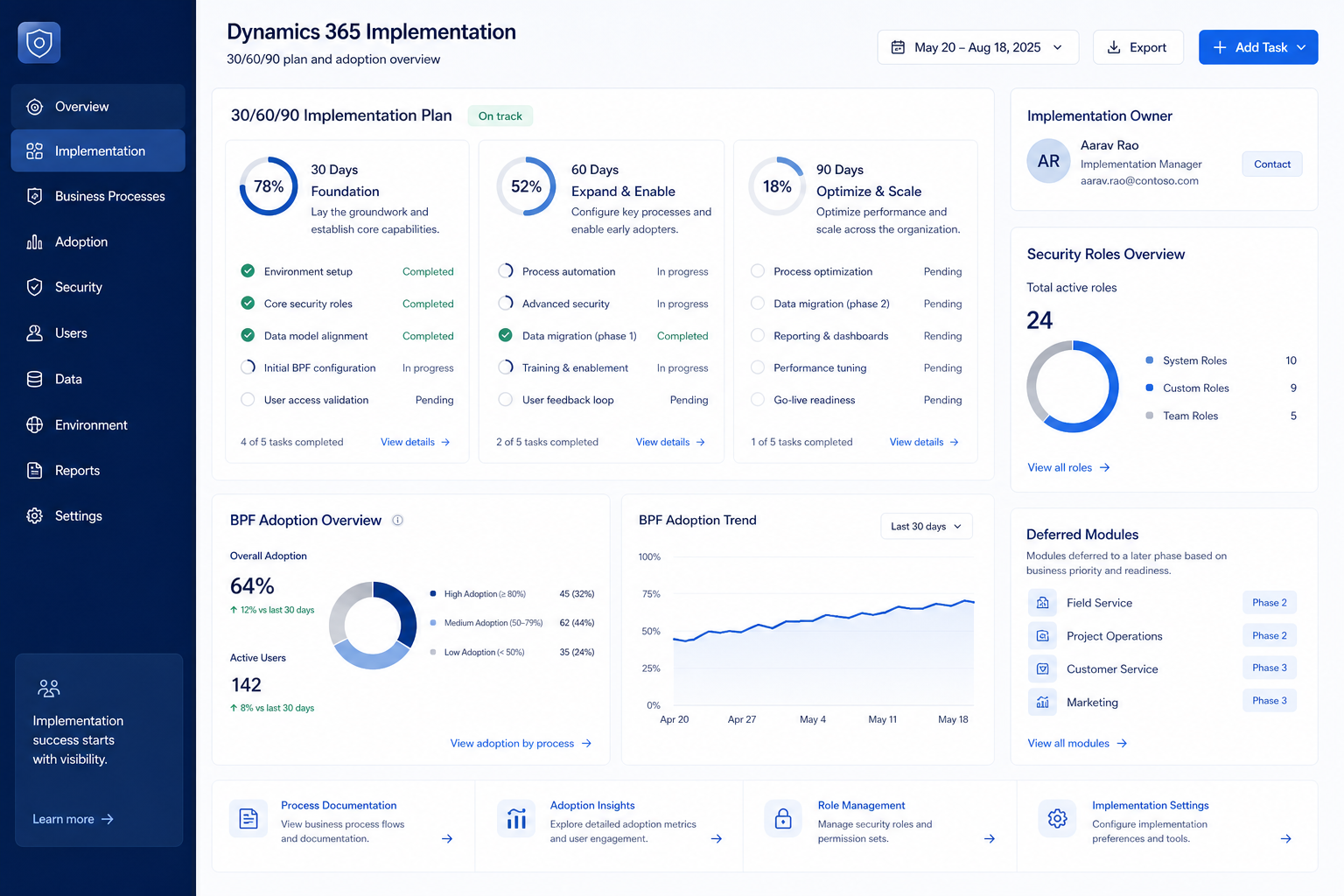This screenshot has width=1344, height=896.
Task: Click the Overview target icon in sidebar
Action: pos(35,107)
